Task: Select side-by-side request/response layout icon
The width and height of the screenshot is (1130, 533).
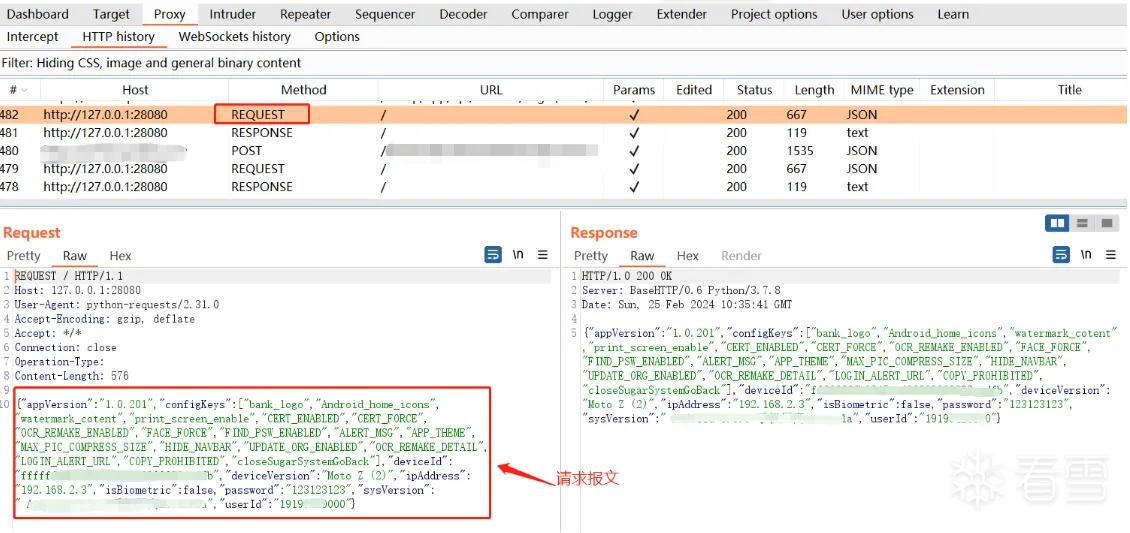Action: click(x=1058, y=224)
